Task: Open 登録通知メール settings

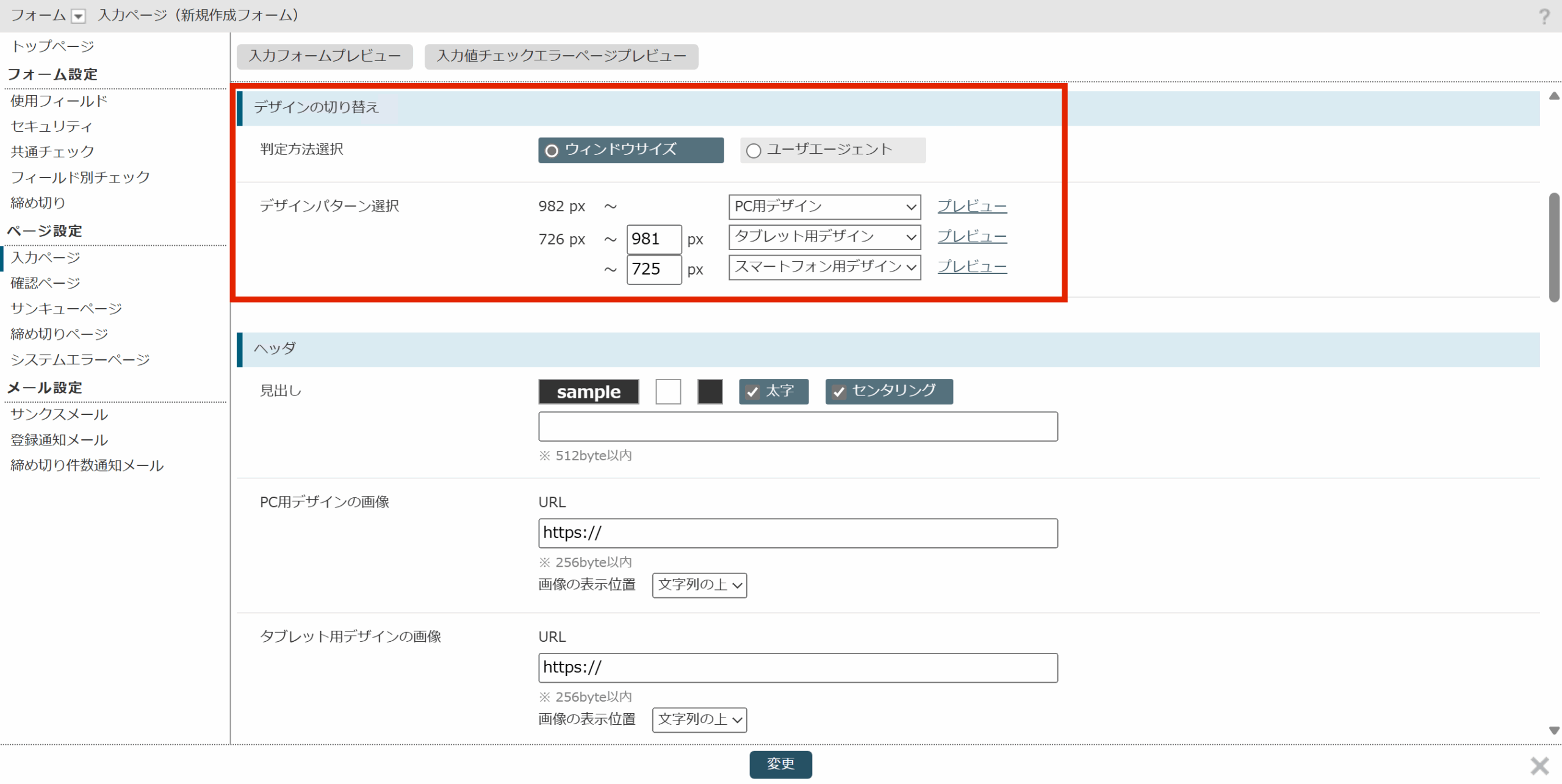Action: [x=59, y=440]
